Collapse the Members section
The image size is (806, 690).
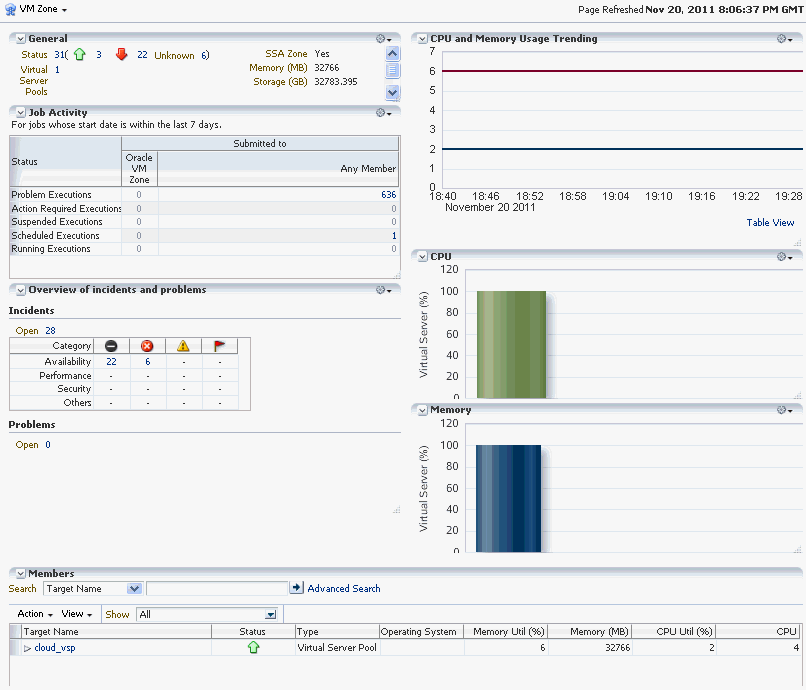21,573
